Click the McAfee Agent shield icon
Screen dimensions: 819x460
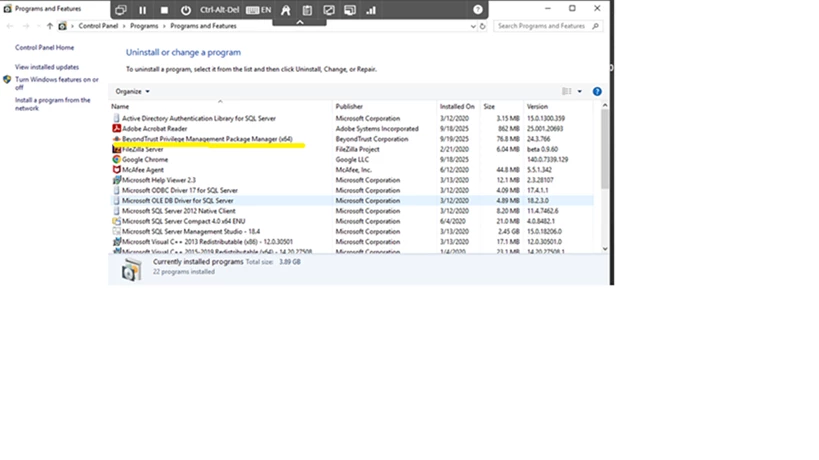(x=116, y=170)
